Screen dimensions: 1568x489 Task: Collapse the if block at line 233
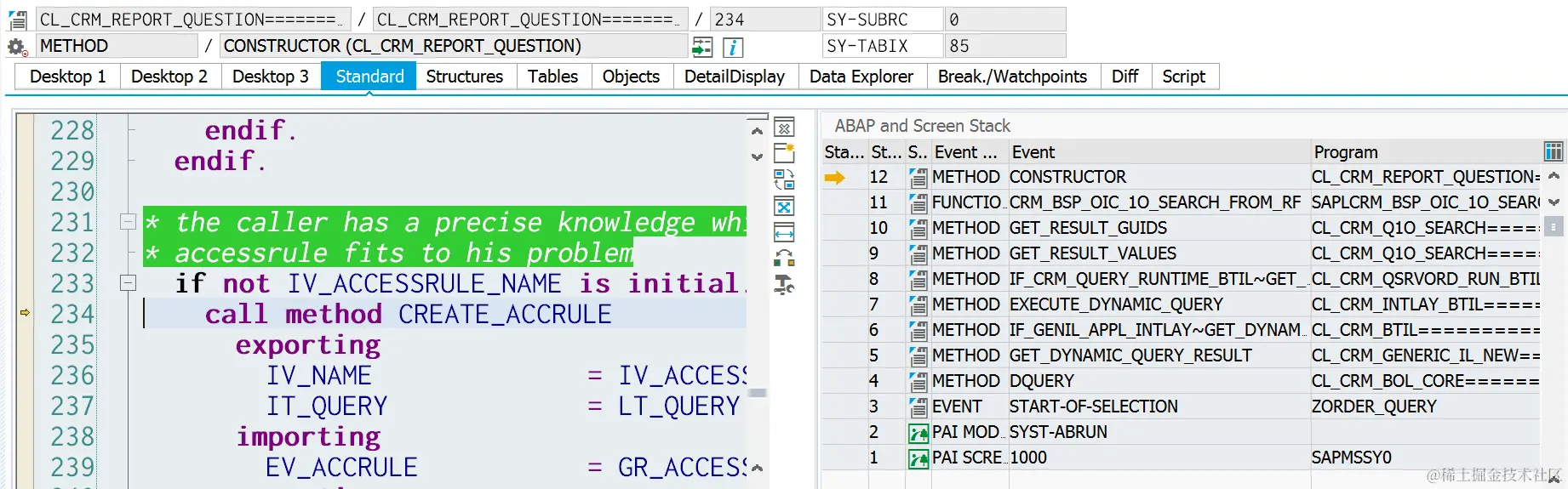pyautogui.click(x=128, y=283)
